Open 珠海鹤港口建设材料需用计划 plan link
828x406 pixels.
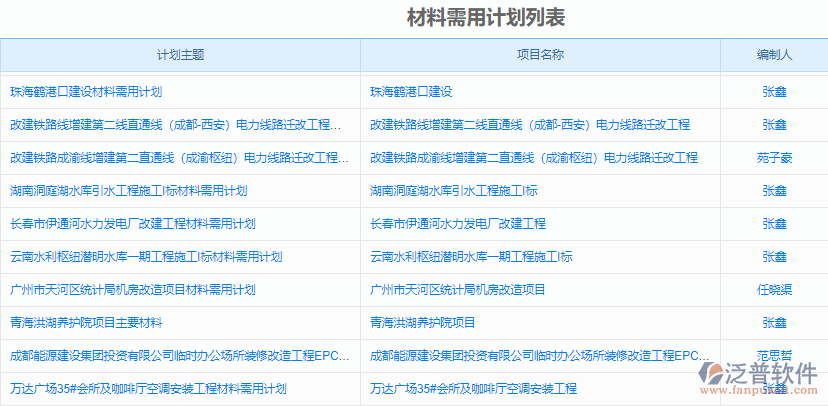pyautogui.click(x=86, y=92)
